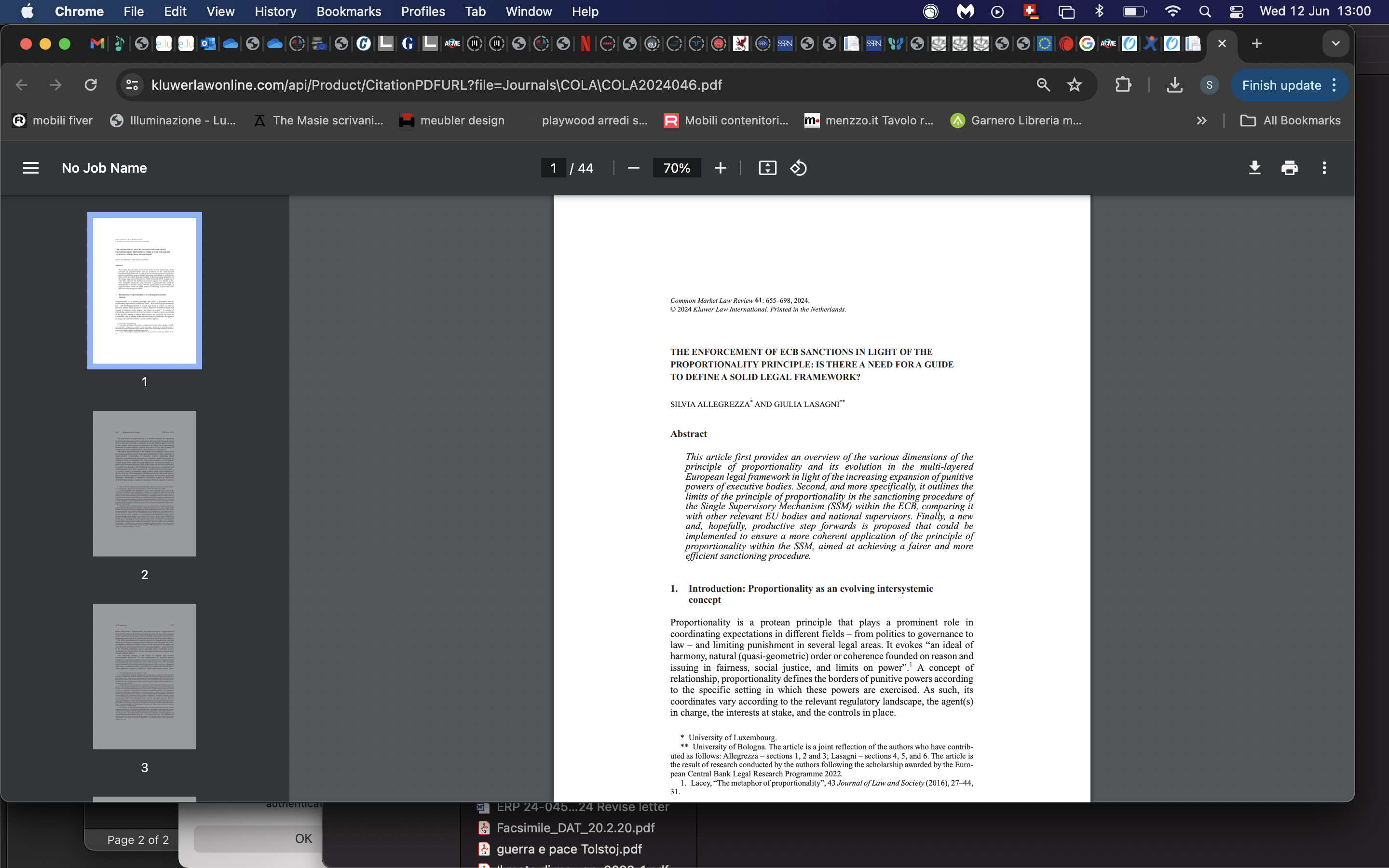The image size is (1389, 868).
Task: Select the page 2 thumbnail
Action: [145, 483]
